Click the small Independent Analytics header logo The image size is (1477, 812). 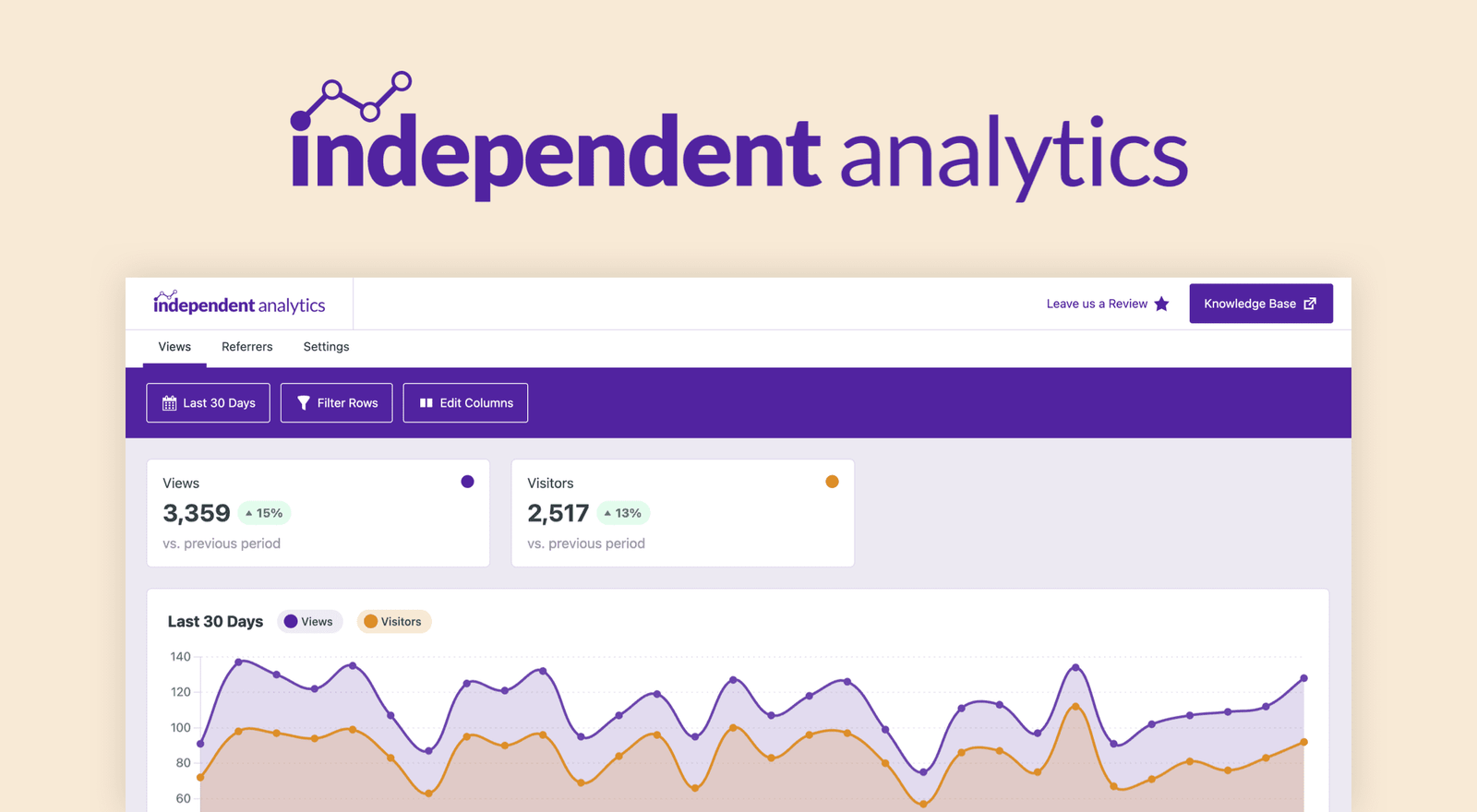[239, 304]
